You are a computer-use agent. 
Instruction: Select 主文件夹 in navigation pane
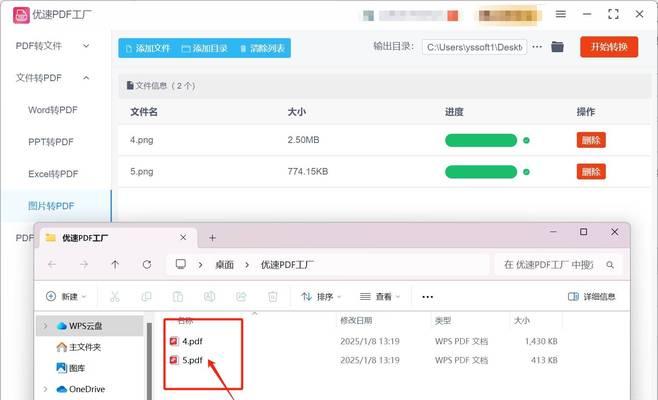(x=78, y=347)
